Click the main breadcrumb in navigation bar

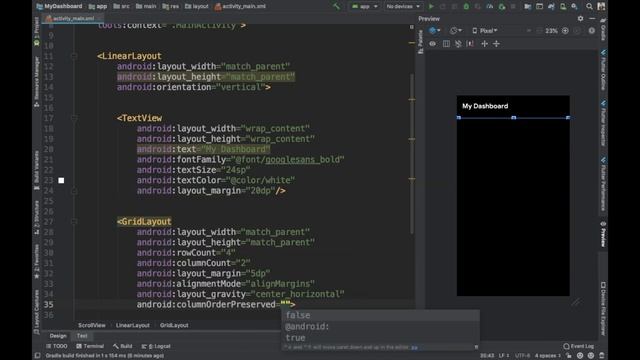coord(146,7)
